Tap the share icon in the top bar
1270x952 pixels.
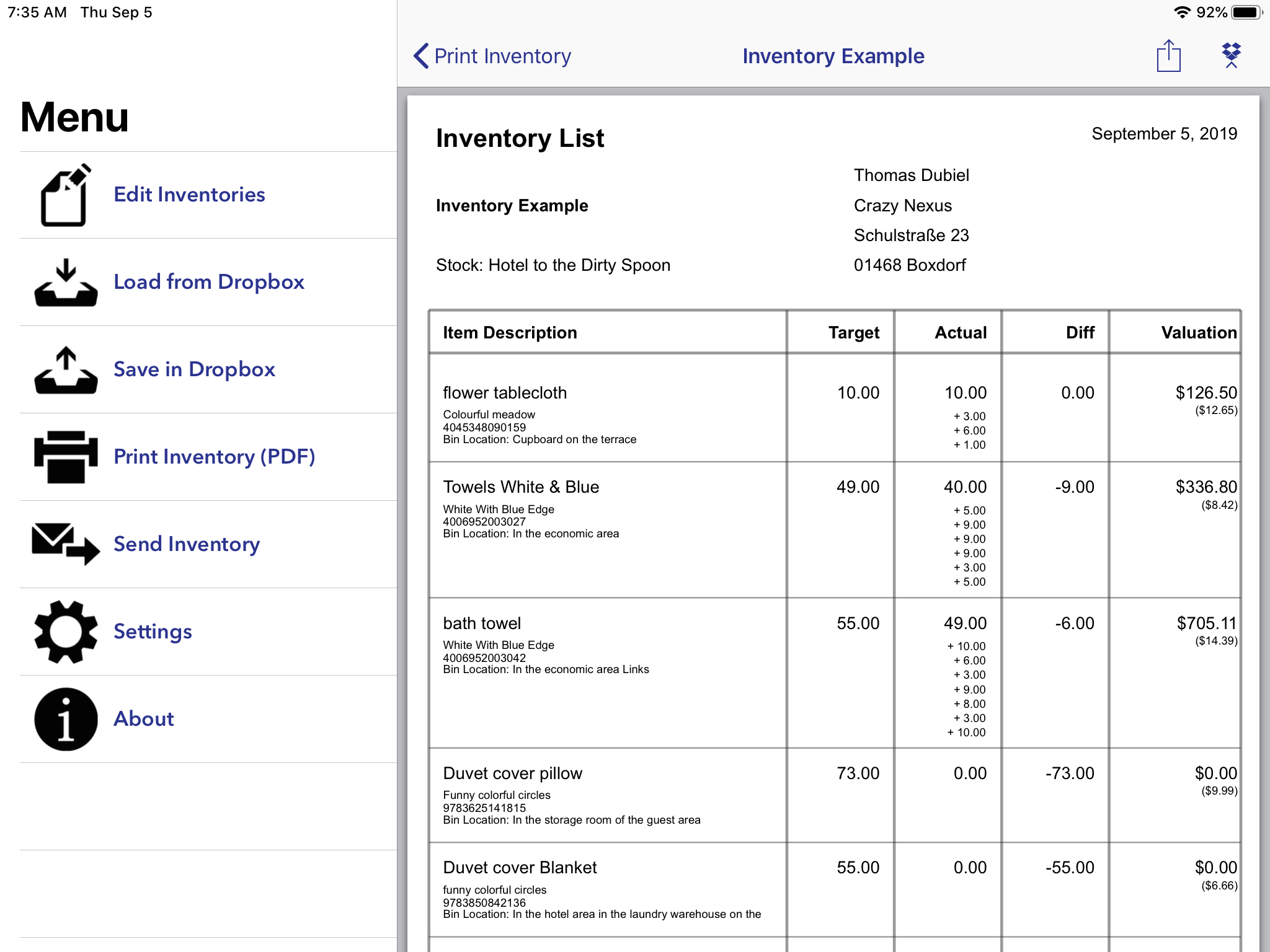tap(1168, 56)
